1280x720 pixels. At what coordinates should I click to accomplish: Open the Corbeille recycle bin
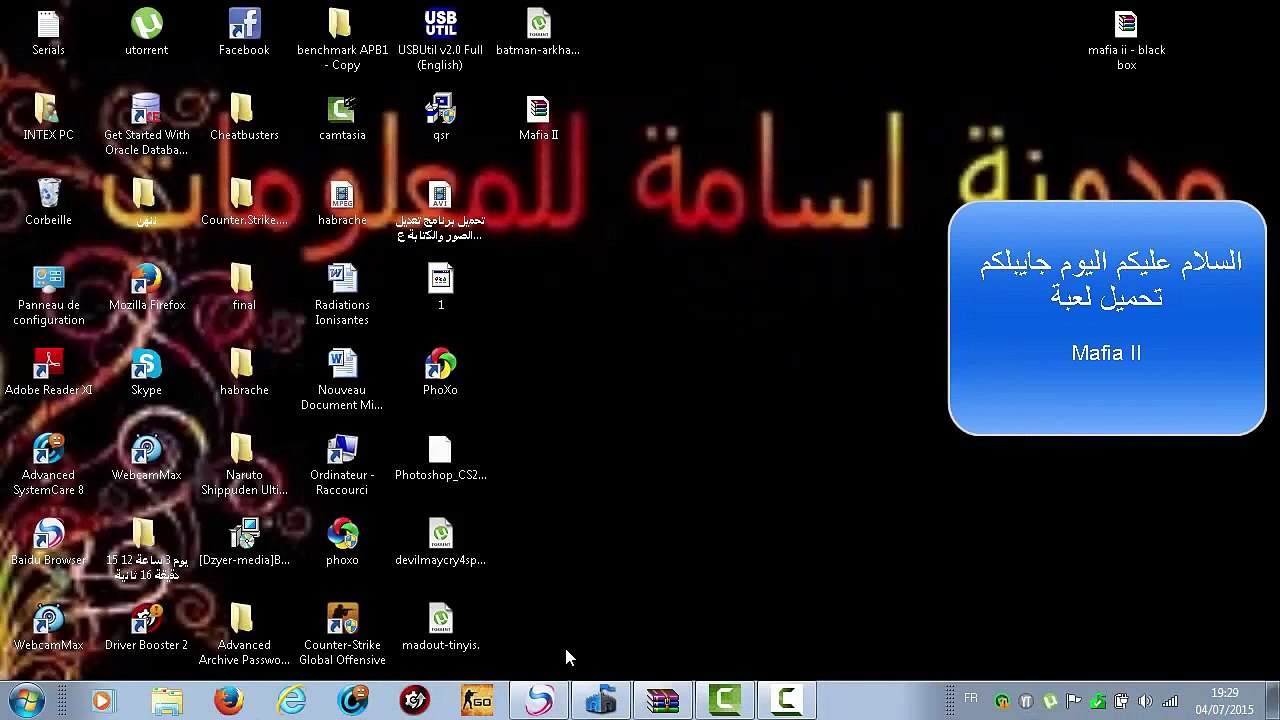(48, 203)
